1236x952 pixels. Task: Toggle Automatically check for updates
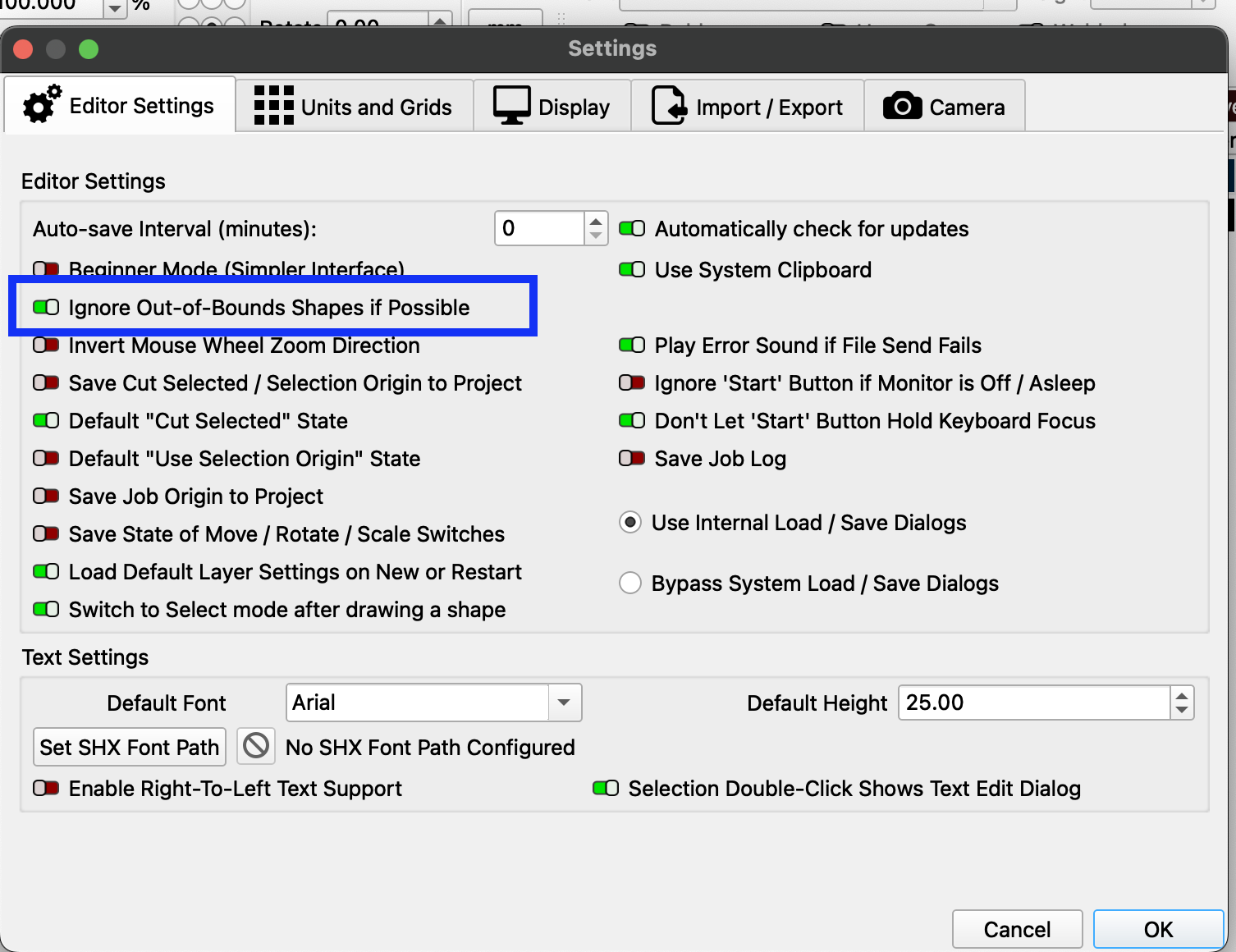tap(632, 229)
